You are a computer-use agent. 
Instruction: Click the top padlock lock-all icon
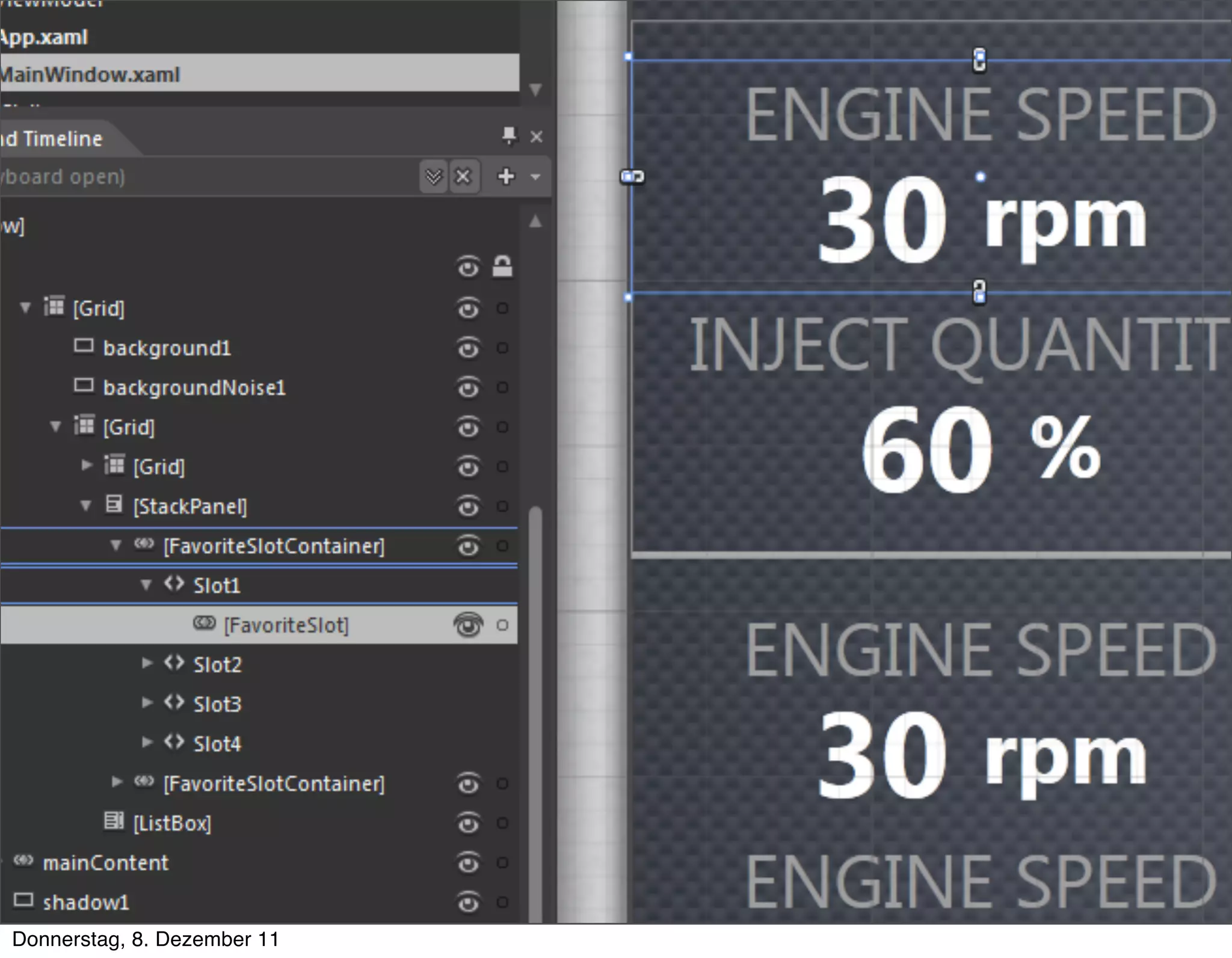(x=502, y=266)
